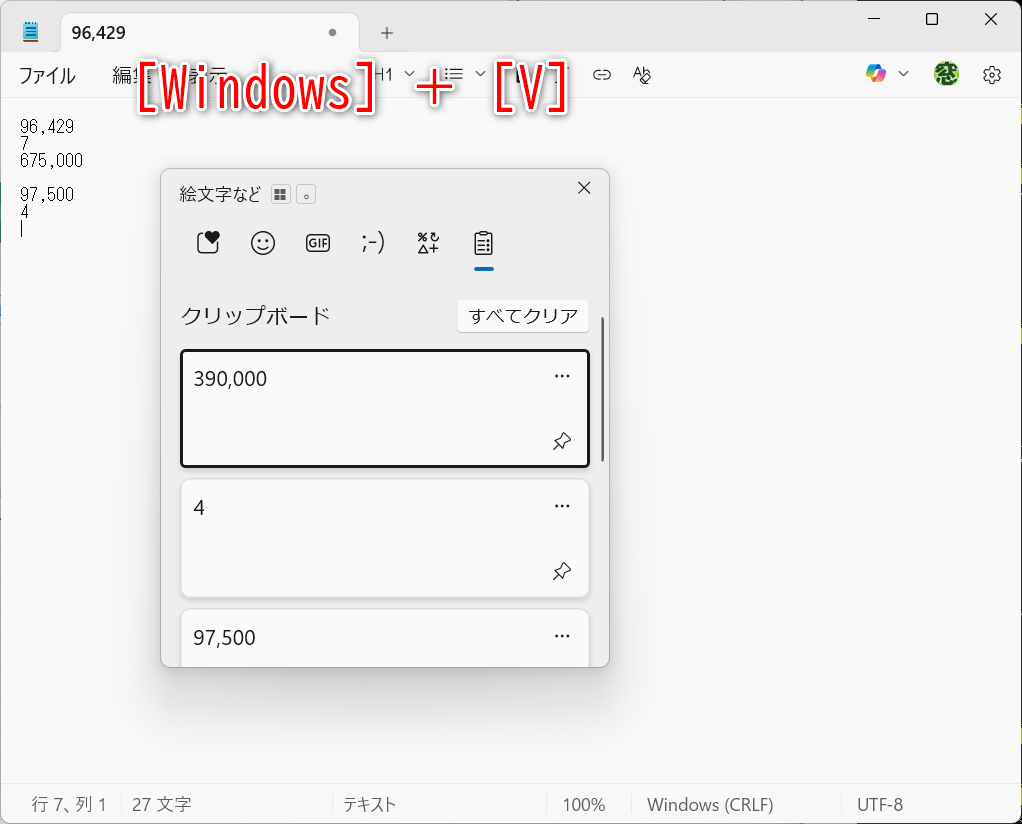Open the recently used items tab

(207, 242)
